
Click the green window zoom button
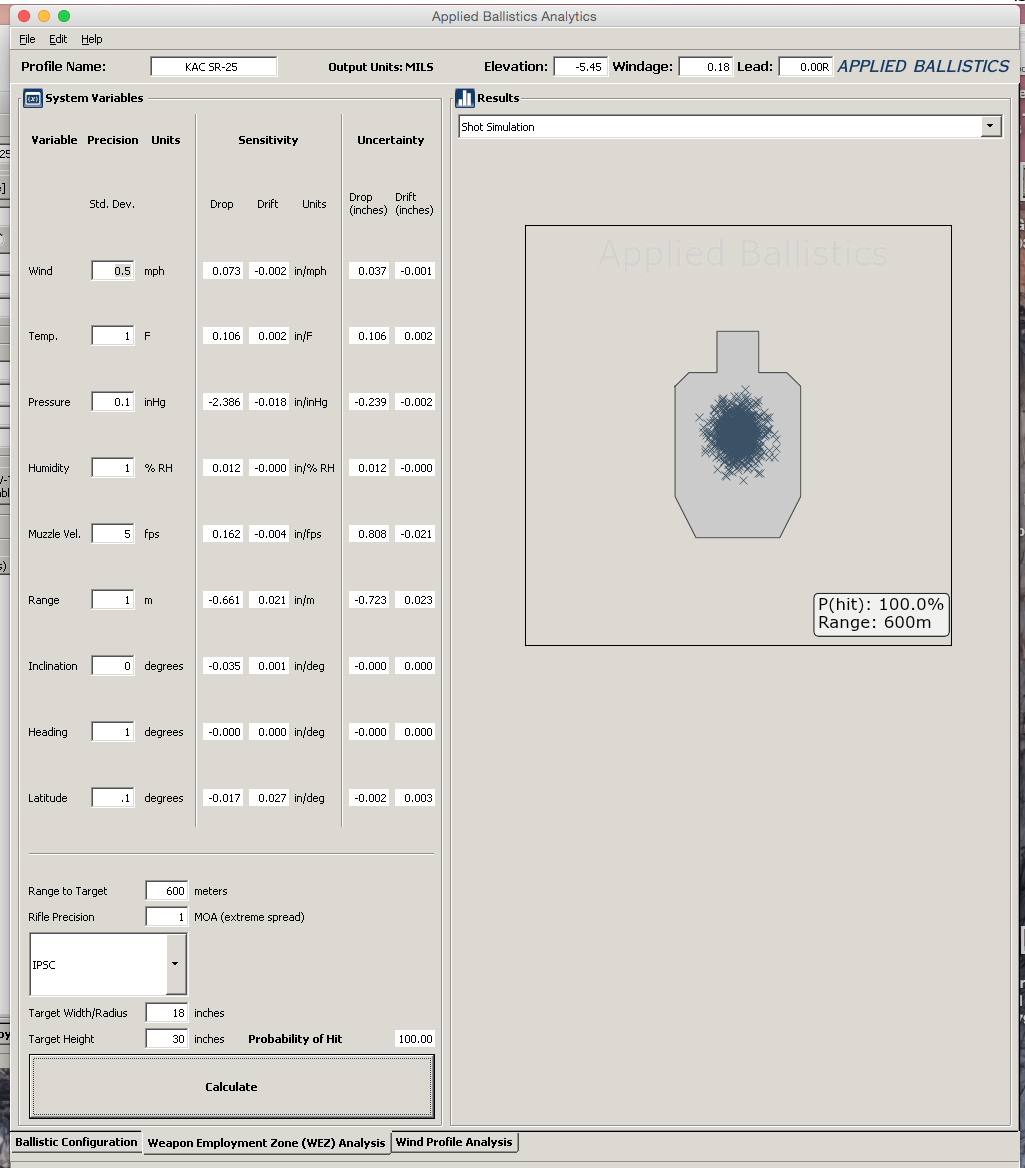click(64, 16)
